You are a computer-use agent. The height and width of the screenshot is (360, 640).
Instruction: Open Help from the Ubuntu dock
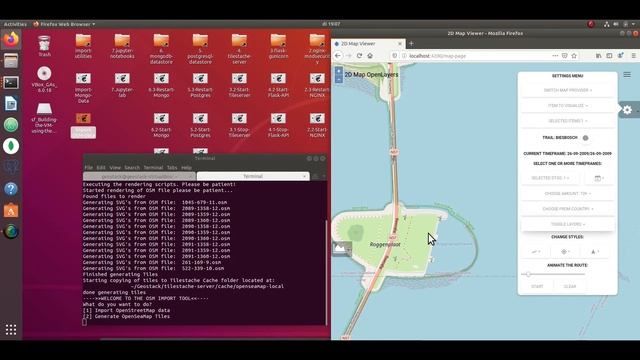[x=11, y=189]
